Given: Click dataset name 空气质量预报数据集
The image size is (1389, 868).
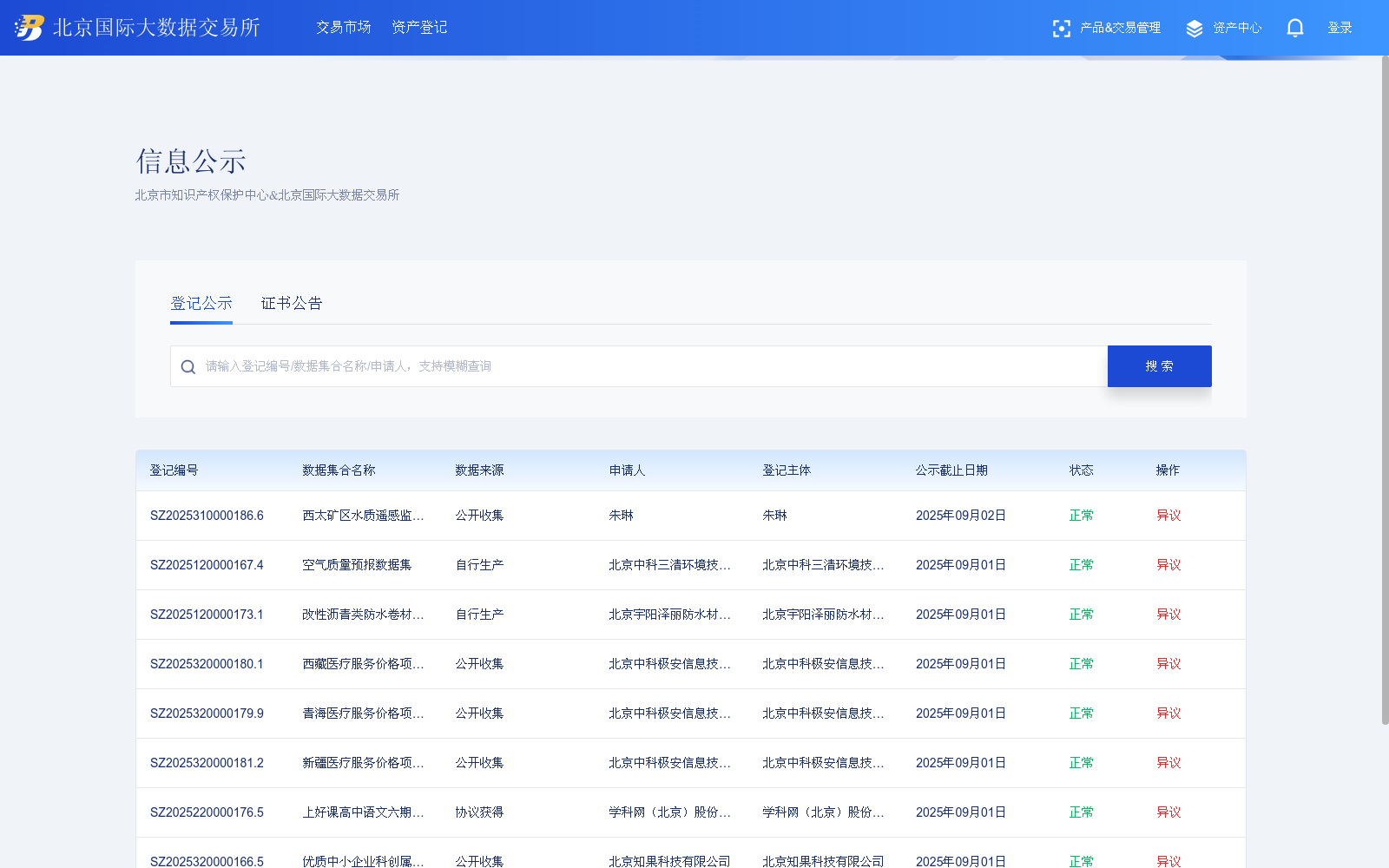Looking at the screenshot, I should 357,565.
